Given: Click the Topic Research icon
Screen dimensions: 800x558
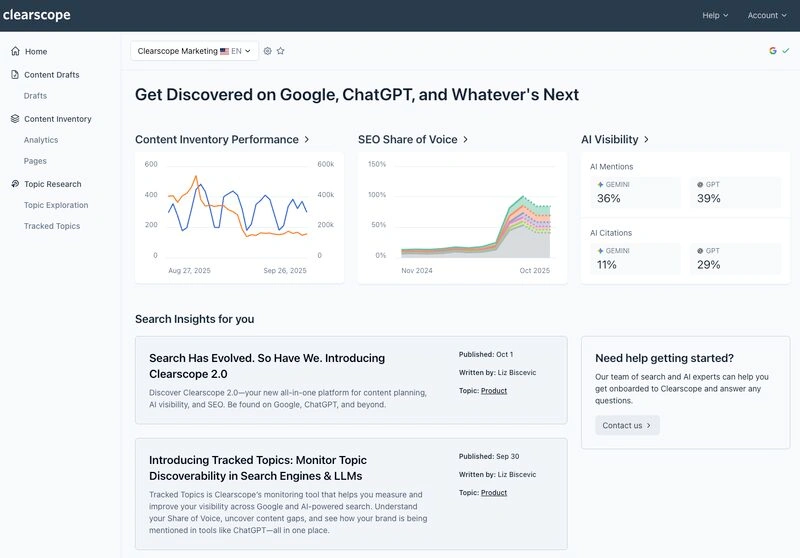Looking at the screenshot, I should click(15, 184).
